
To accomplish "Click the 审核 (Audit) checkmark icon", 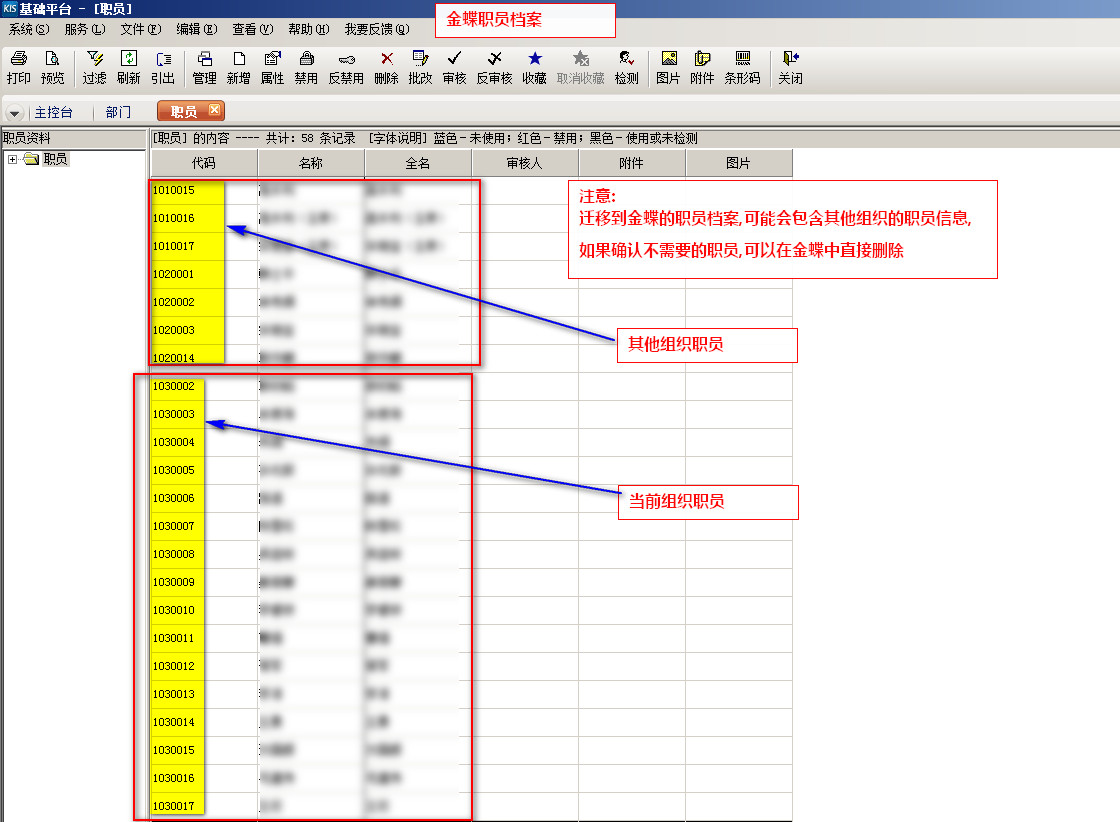I will tap(454, 67).
